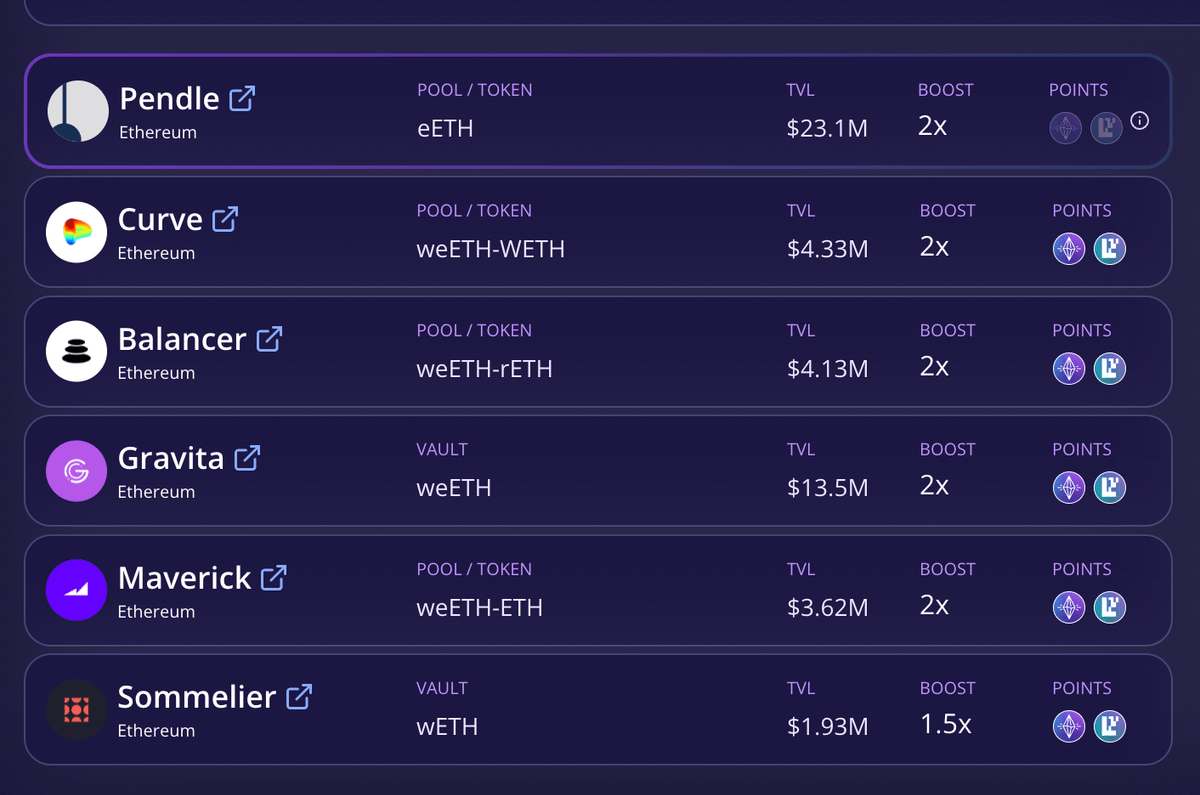Open the Balancer external link icon

[269, 338]
